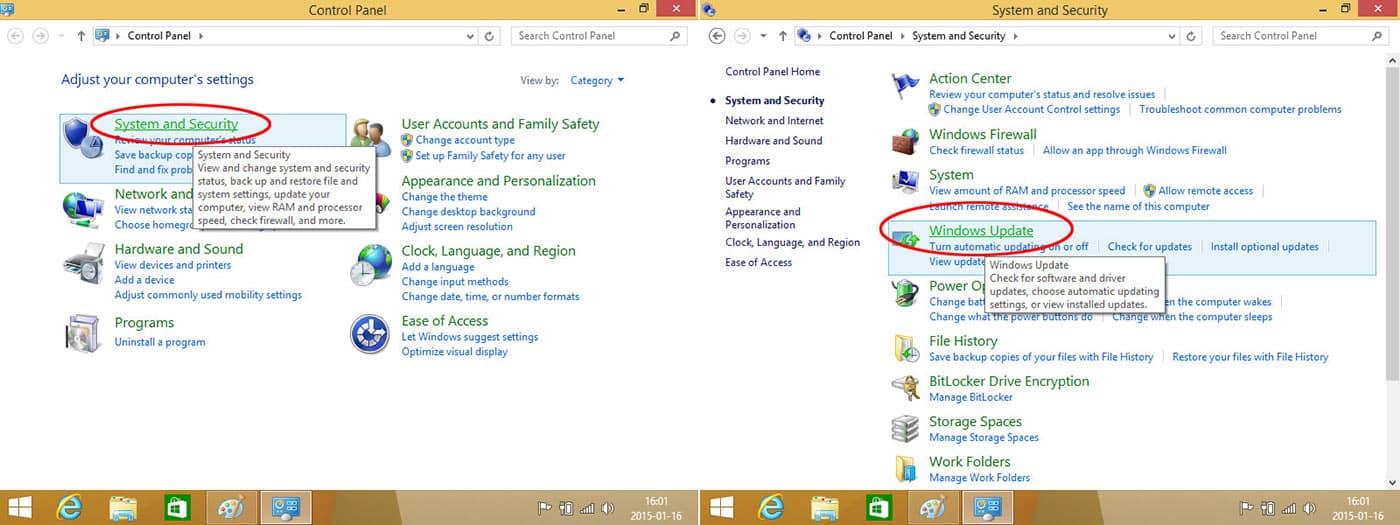Image resolution: width=1400 pixels, height=525 pixels.
Task: Click Install optional updates link
Action: (1265, 247)
